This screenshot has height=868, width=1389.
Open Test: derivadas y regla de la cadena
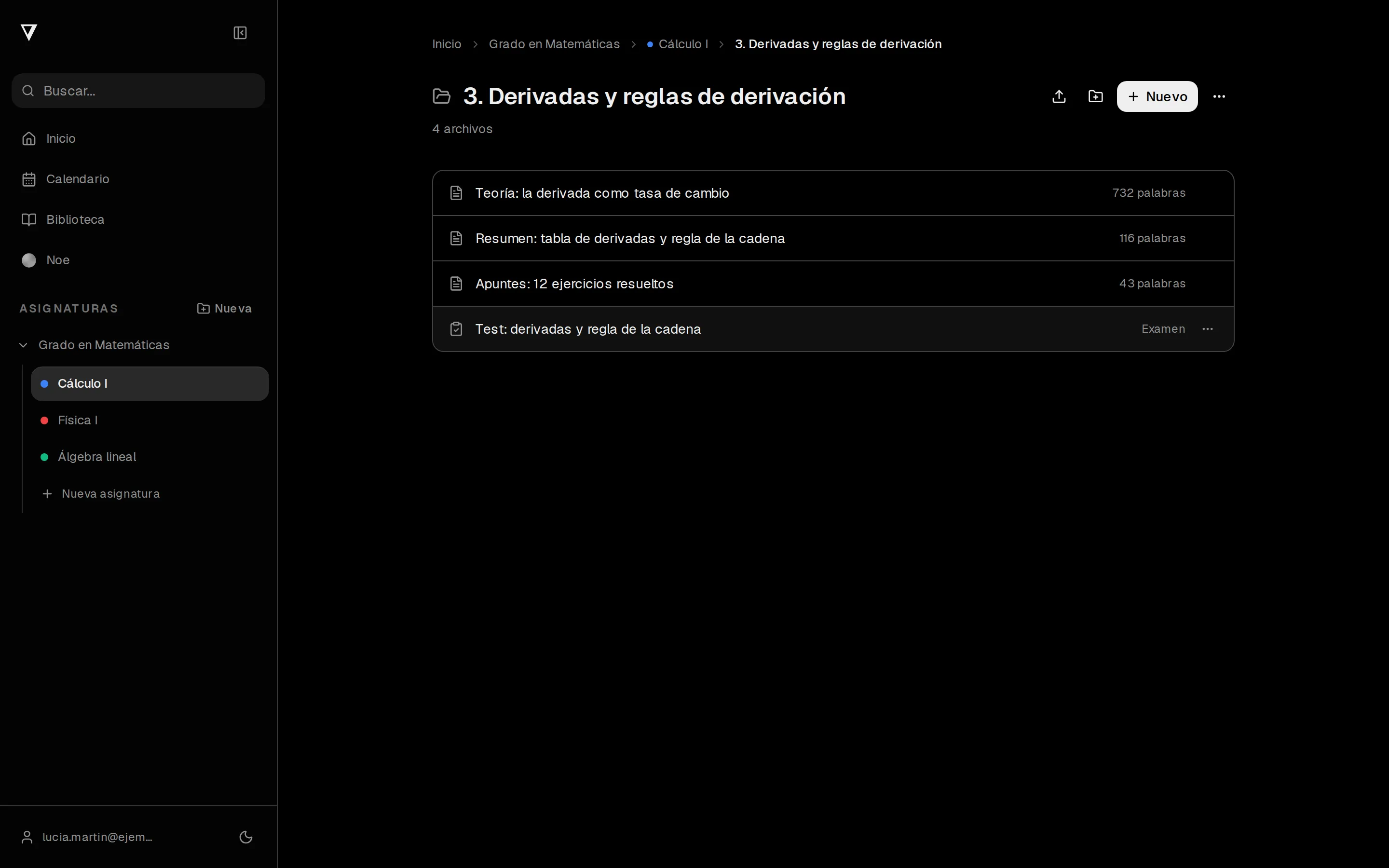coord(833,329)
